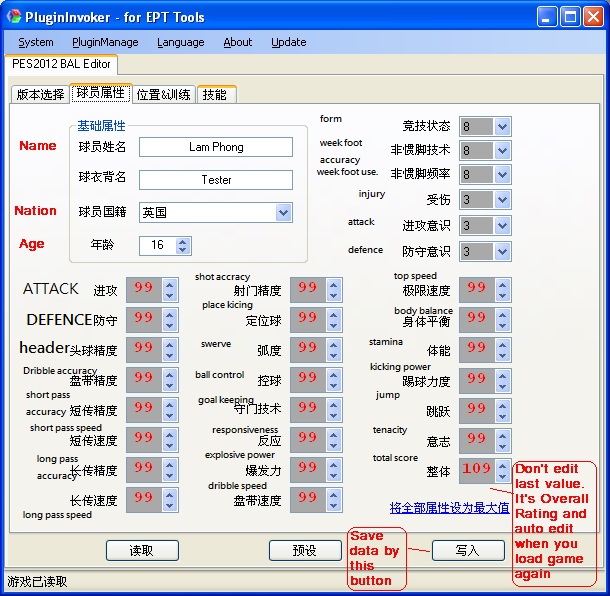Switch to the 位置&训练 tab
The width and height of the screenshot is (610, 596).
click(163, 95)
